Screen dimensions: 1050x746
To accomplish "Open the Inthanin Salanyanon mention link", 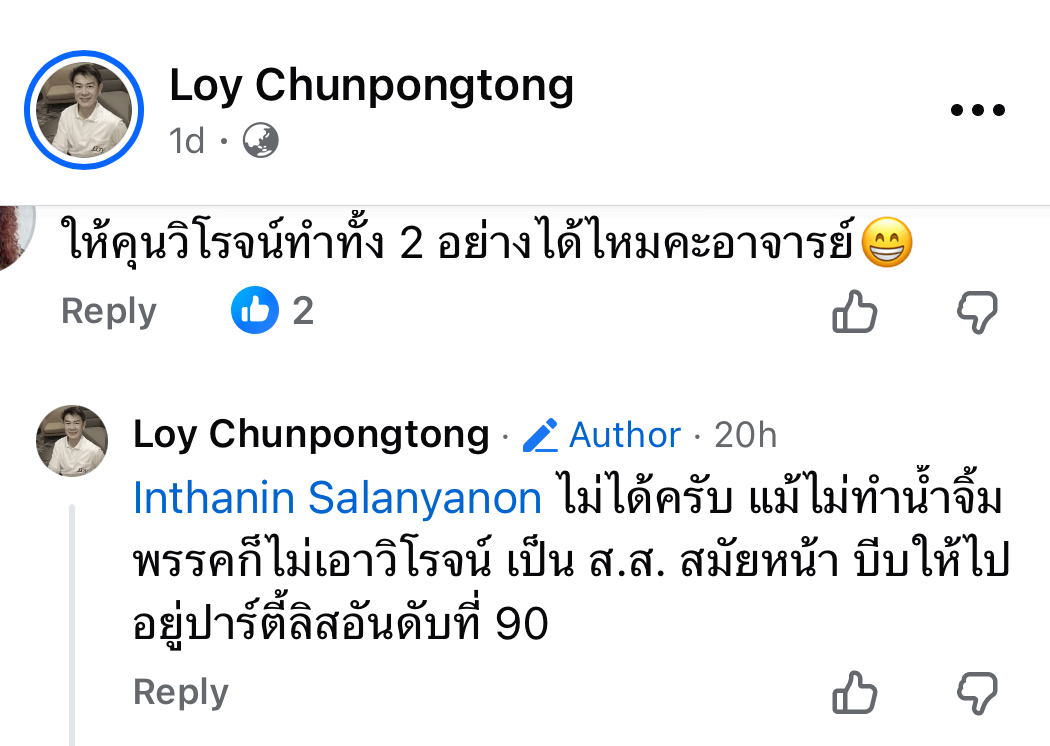I will tap(337, 498).
